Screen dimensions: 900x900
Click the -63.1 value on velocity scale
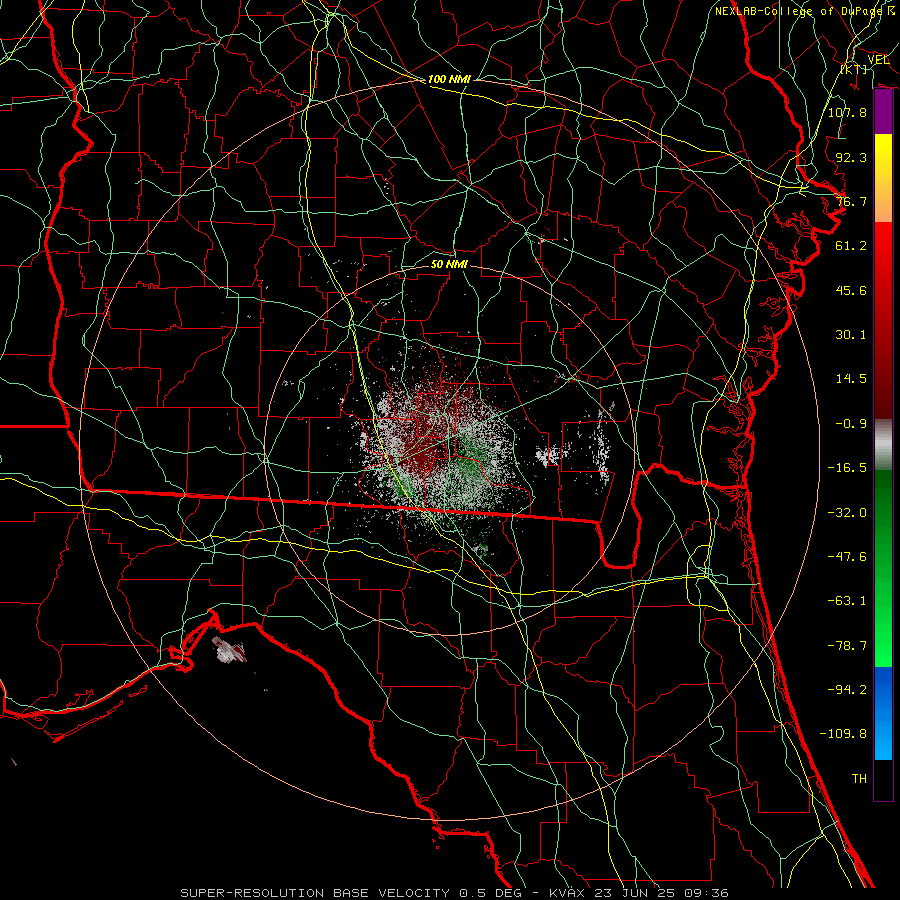coord(847,601)
